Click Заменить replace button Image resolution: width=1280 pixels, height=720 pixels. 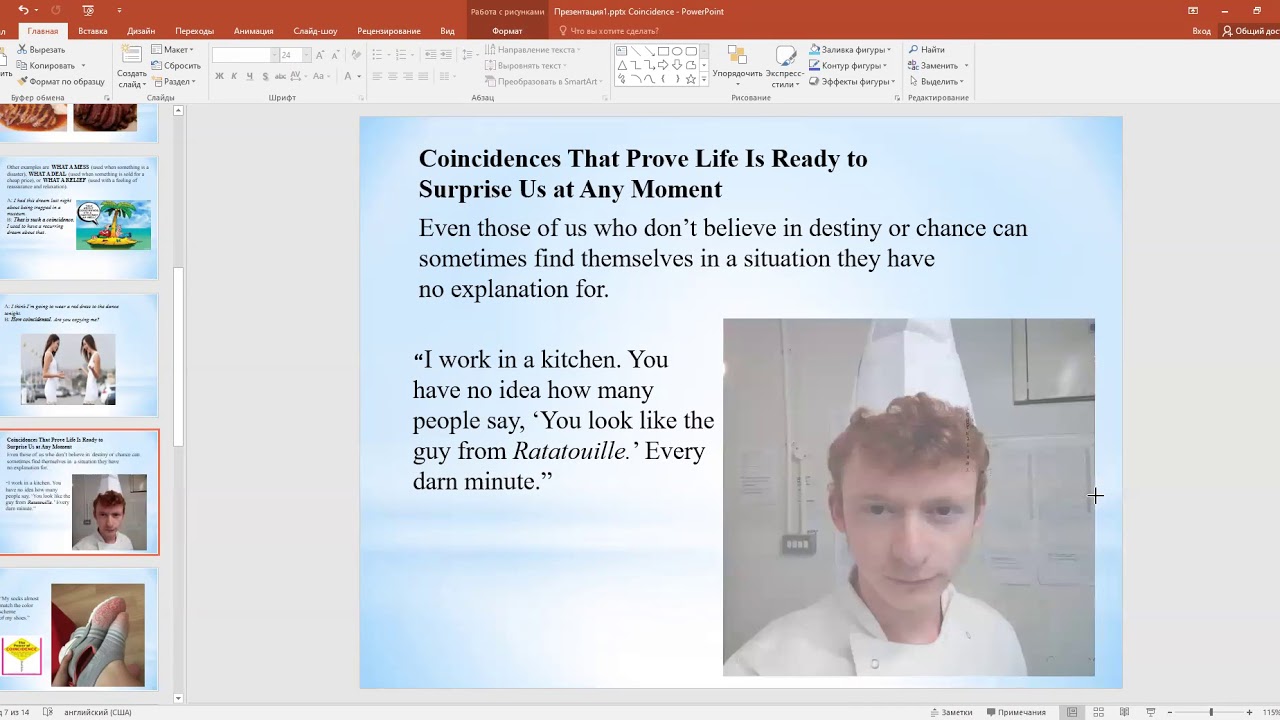[x=934, y=65]
